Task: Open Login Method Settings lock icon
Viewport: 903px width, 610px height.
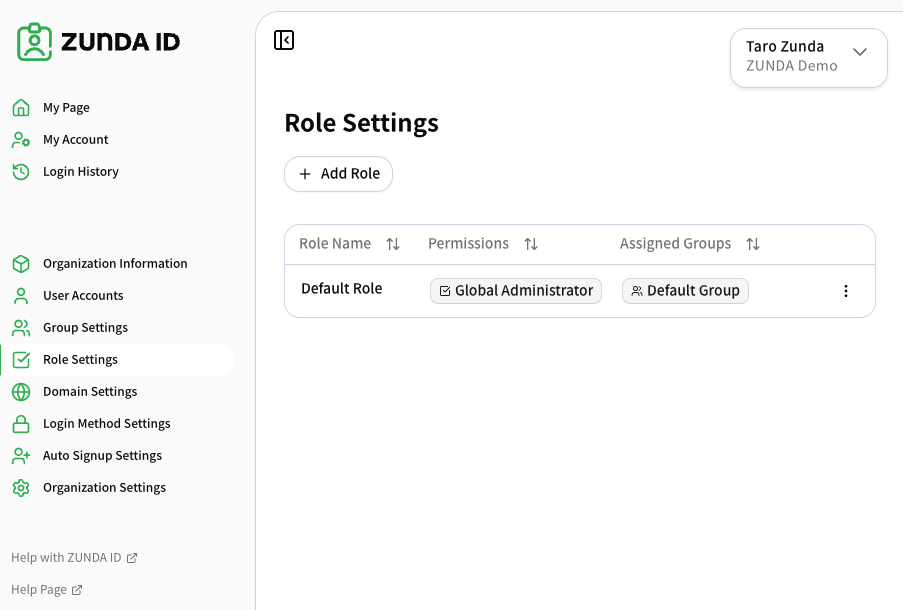Action: click(21, 424)
